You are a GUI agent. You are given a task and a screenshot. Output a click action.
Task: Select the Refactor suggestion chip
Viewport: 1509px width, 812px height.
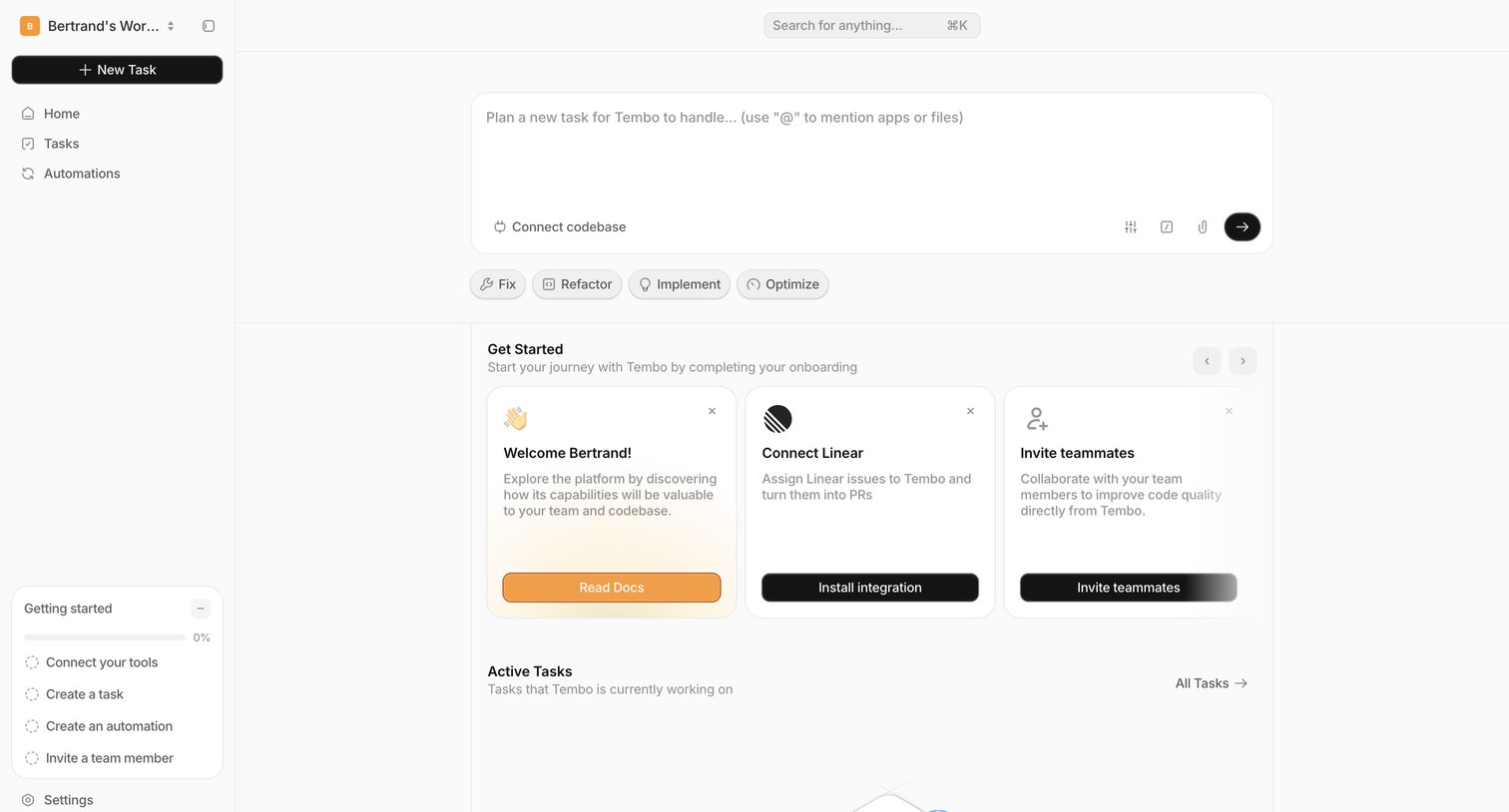click(577, 284)
